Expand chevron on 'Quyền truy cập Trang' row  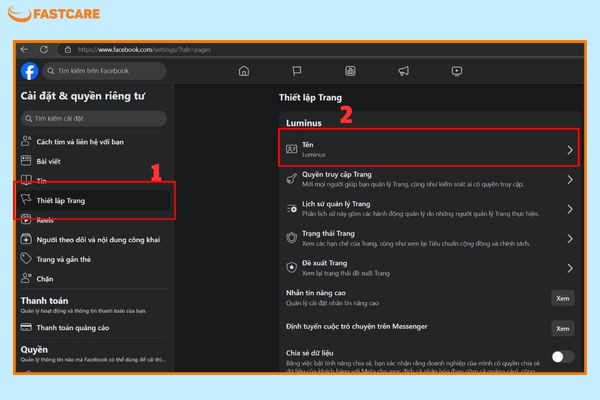[570, 180]
